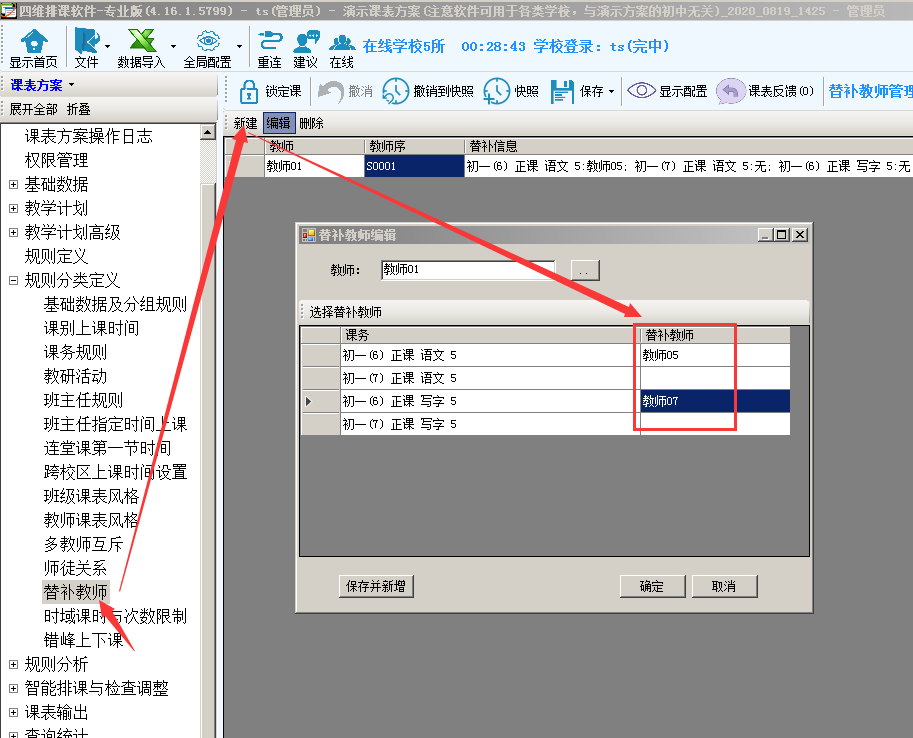This screenshot has height=738, width=913.
Task: Select 师徒关系 in the rules tree
Action: [x=75, y=568]
